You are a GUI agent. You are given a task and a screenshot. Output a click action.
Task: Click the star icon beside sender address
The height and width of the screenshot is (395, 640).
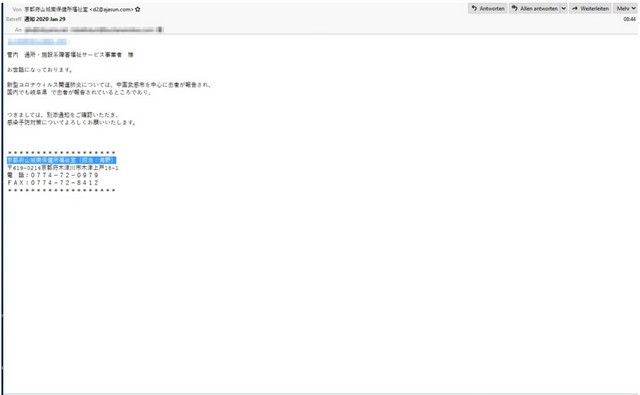tap(138, 9)
